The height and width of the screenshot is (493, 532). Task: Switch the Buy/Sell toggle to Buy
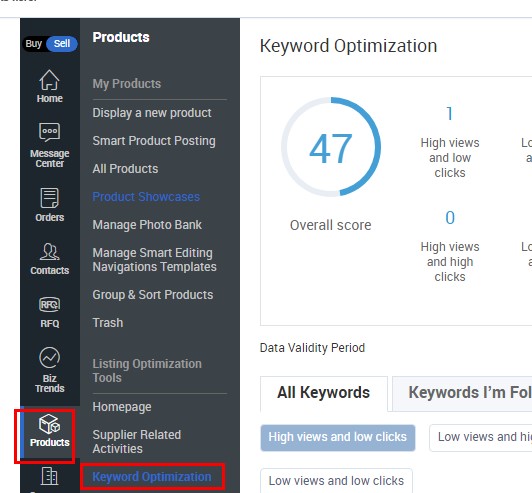[34, 44]
